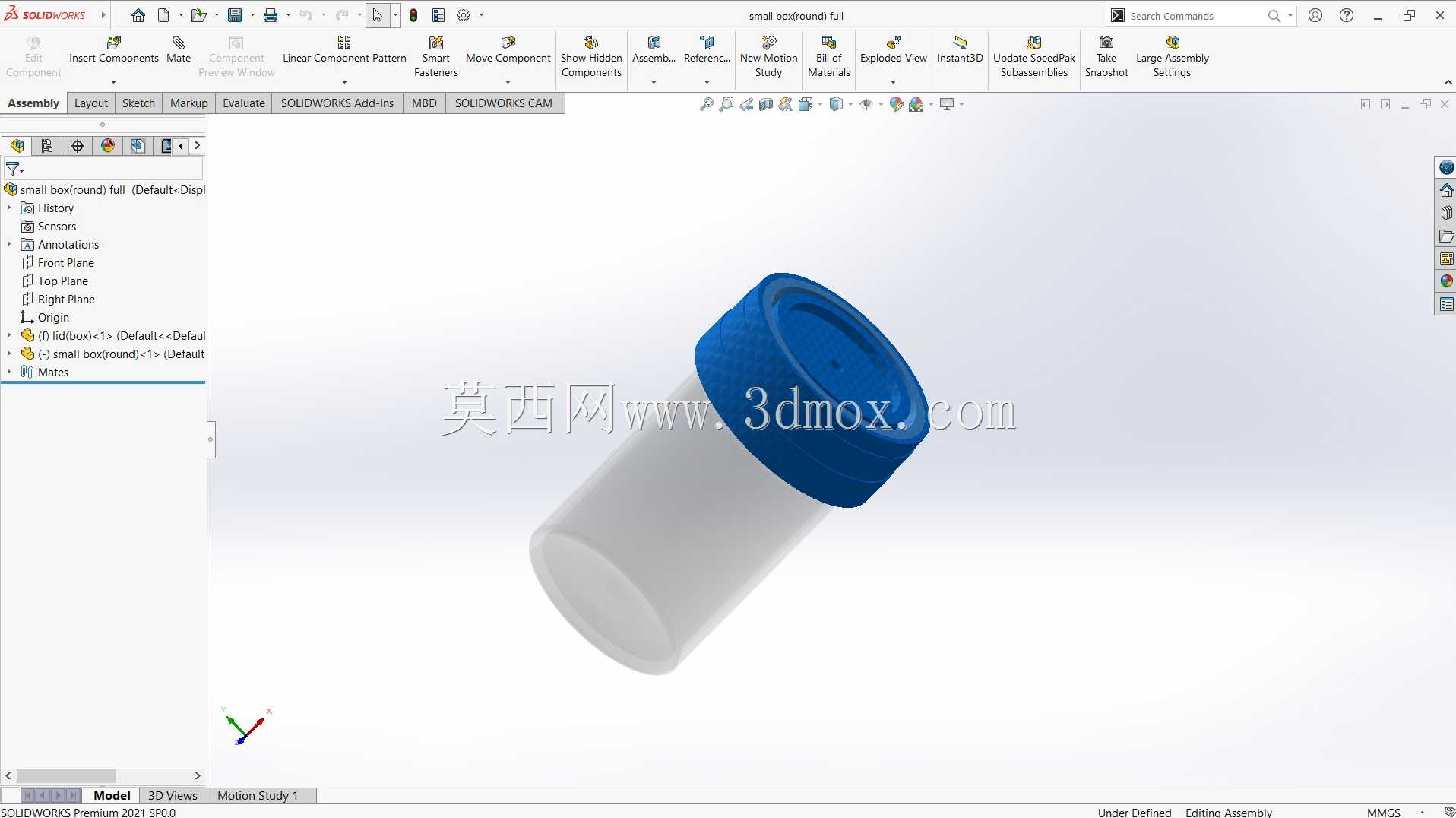Click Insert Components tool
This screenshot has width=1456, height=818.
pyautogui.click(x=114, y=50)
